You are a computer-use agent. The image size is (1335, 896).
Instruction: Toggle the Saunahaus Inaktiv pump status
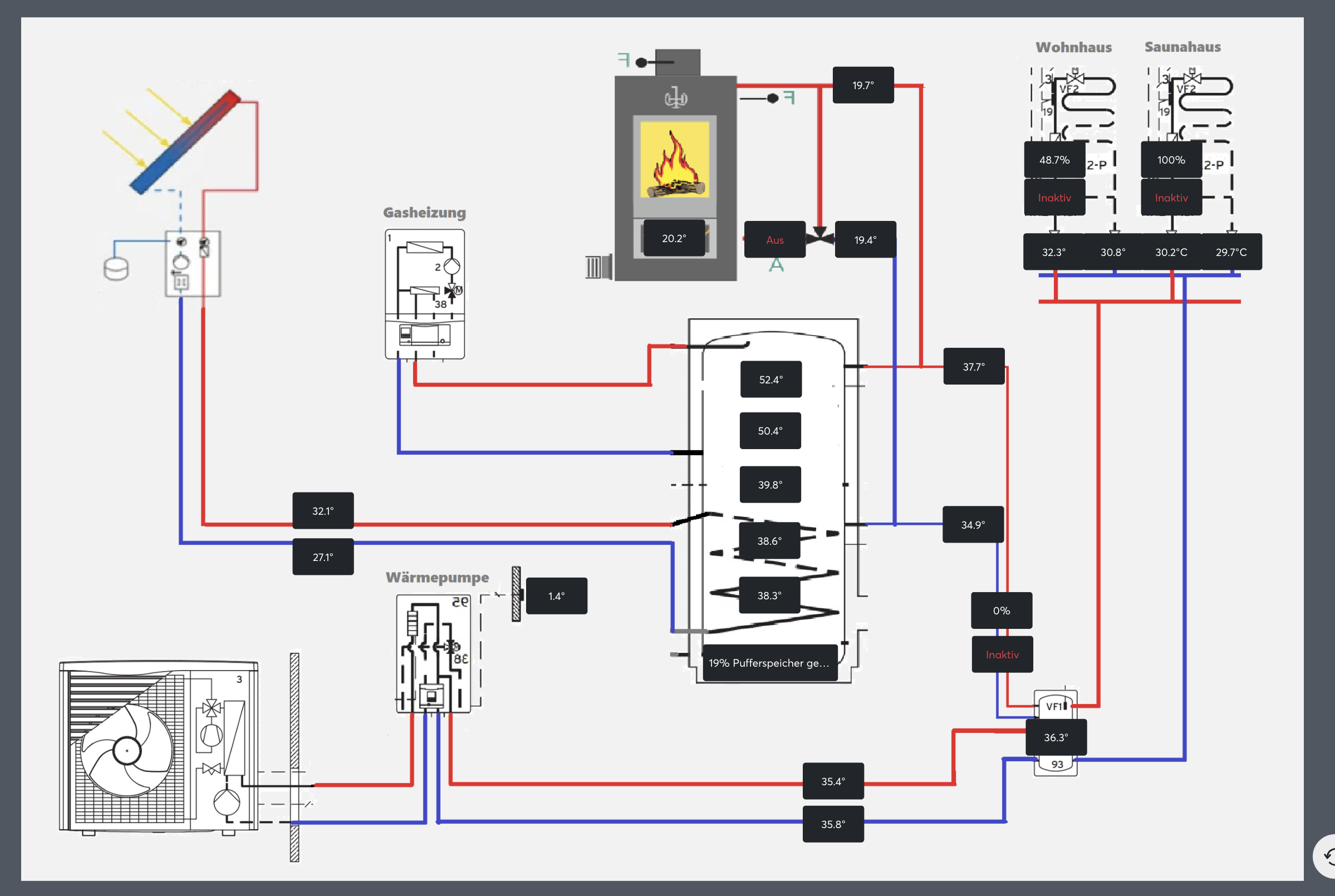tap(1171, 198)
